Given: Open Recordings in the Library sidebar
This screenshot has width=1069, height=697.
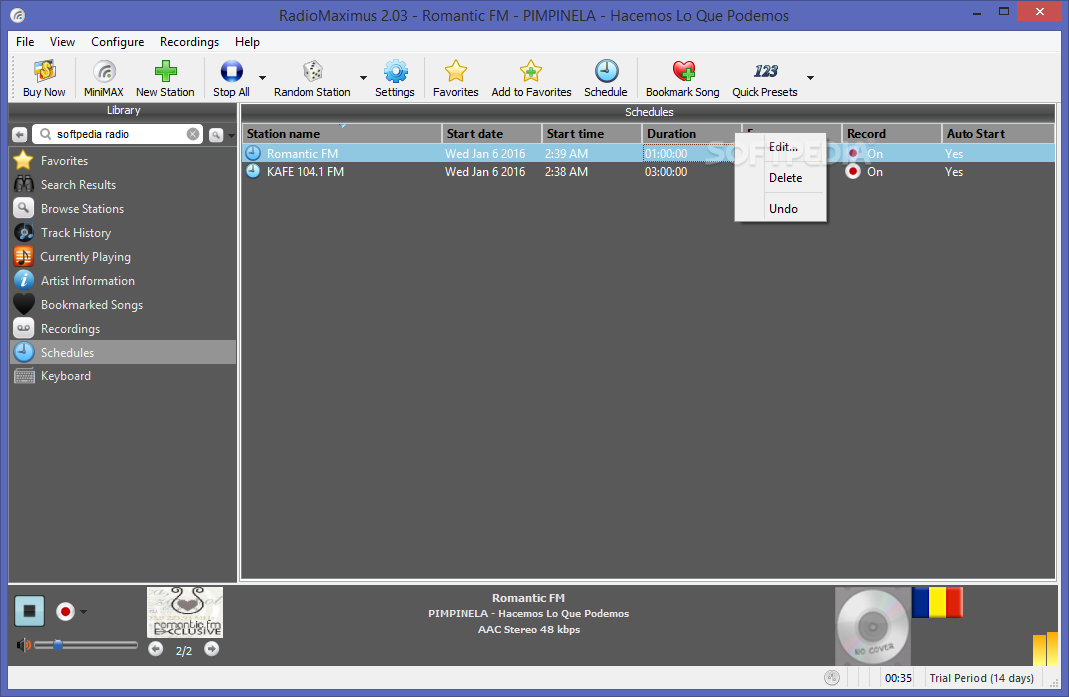Looking at the screenshot, I should coord(123,328).
